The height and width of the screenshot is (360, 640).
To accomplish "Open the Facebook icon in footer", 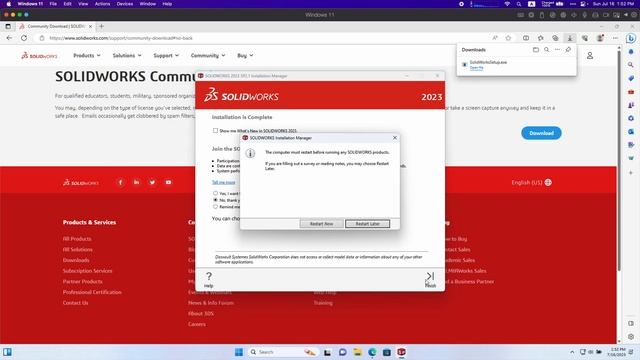I will pyautogui.click(x=120, y=182).
